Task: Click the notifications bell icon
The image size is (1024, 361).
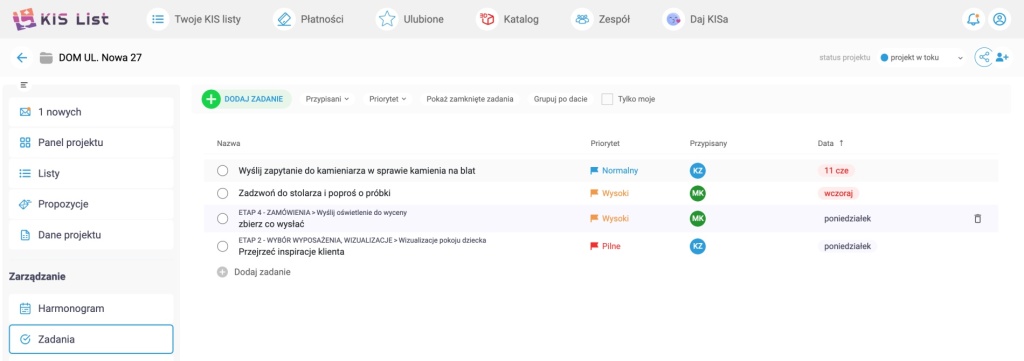Action: click(x=973, y=20)
